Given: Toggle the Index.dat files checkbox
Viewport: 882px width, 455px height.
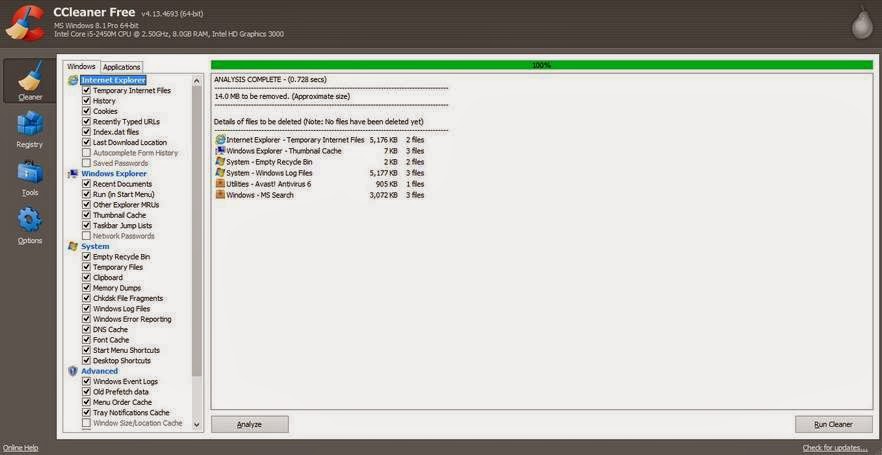Looking at the screenshot, I should coord(86,132).
